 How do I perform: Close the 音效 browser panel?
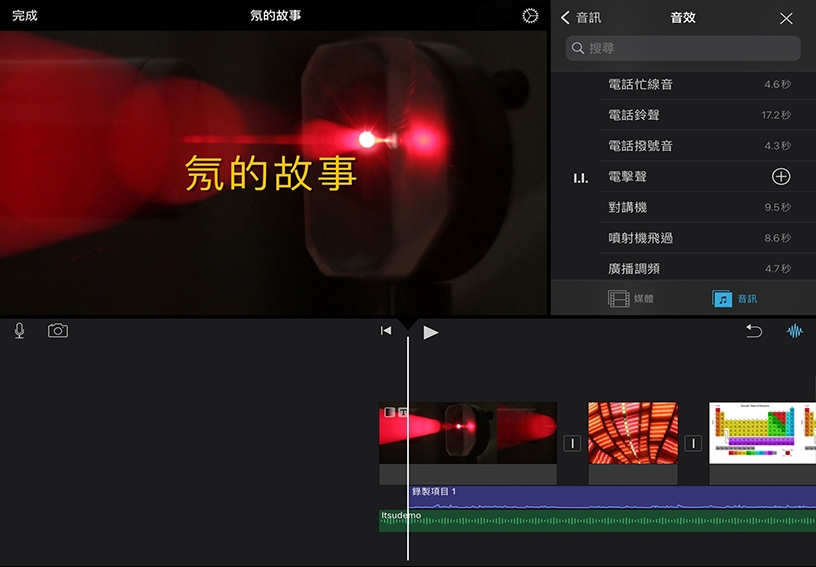(786, 18)
